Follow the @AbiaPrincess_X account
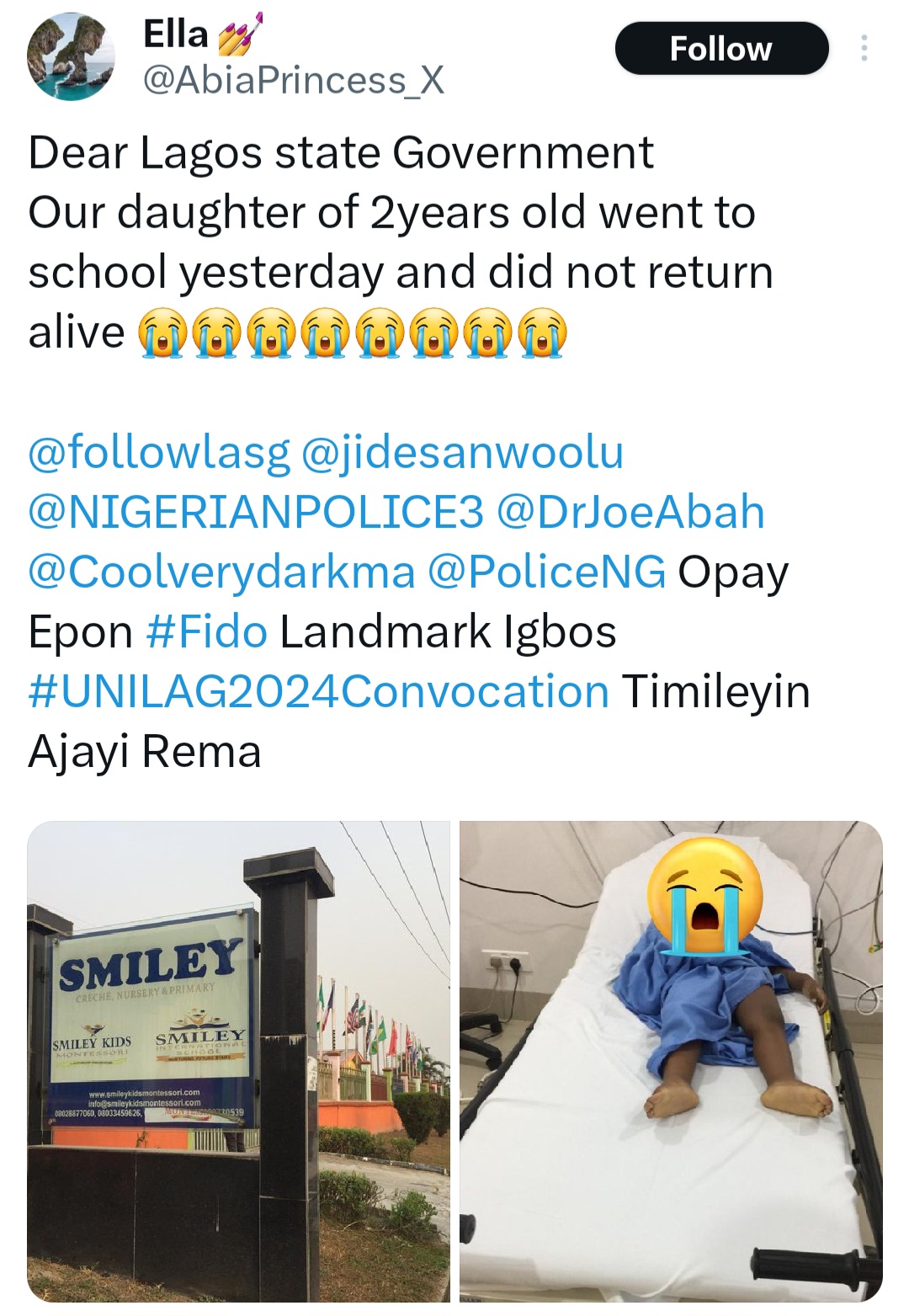This screenshot has width=909, height=1316. 721,49
